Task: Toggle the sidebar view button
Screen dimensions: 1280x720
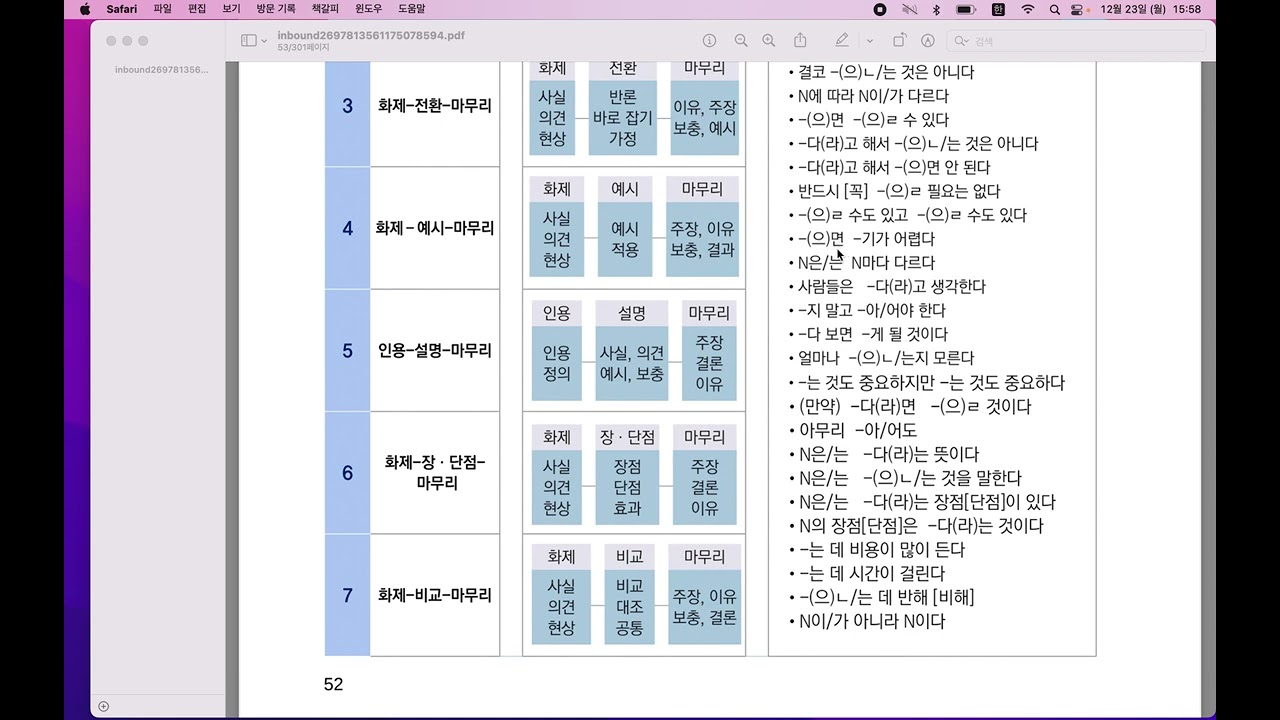Action: 249,40
